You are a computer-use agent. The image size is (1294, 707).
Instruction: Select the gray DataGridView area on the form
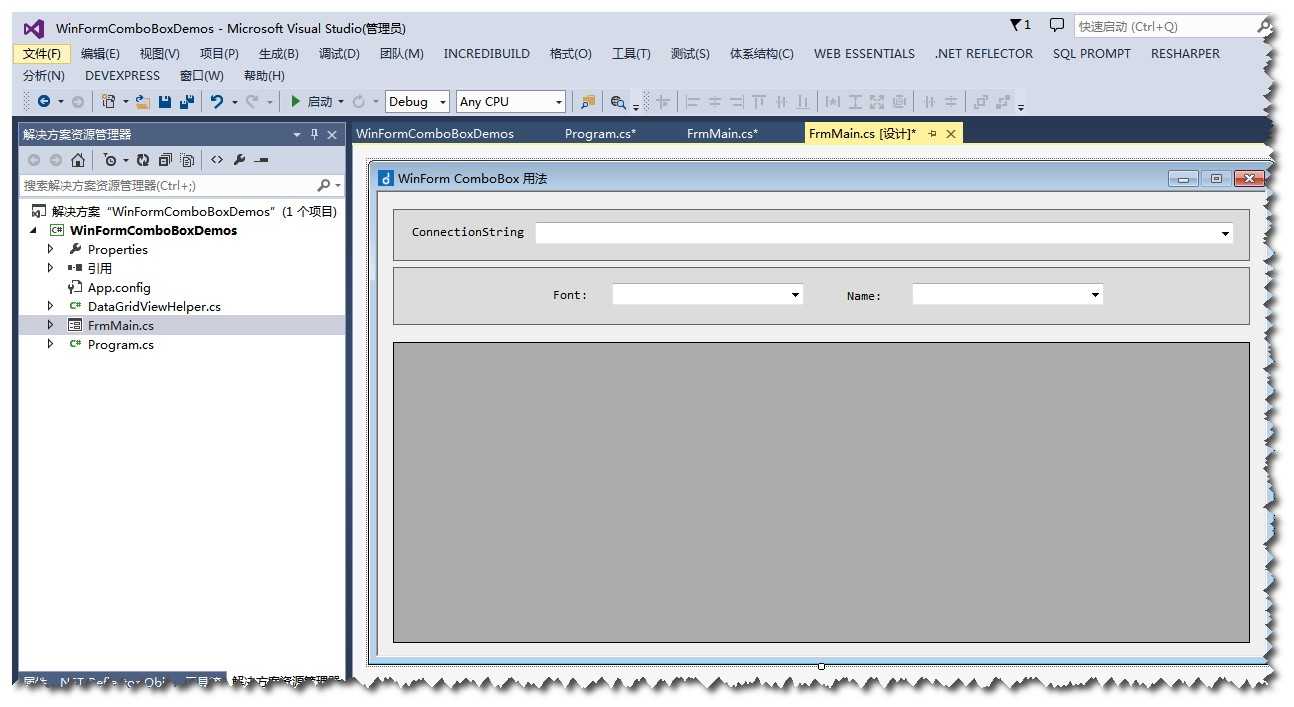[x=821, y=492]
